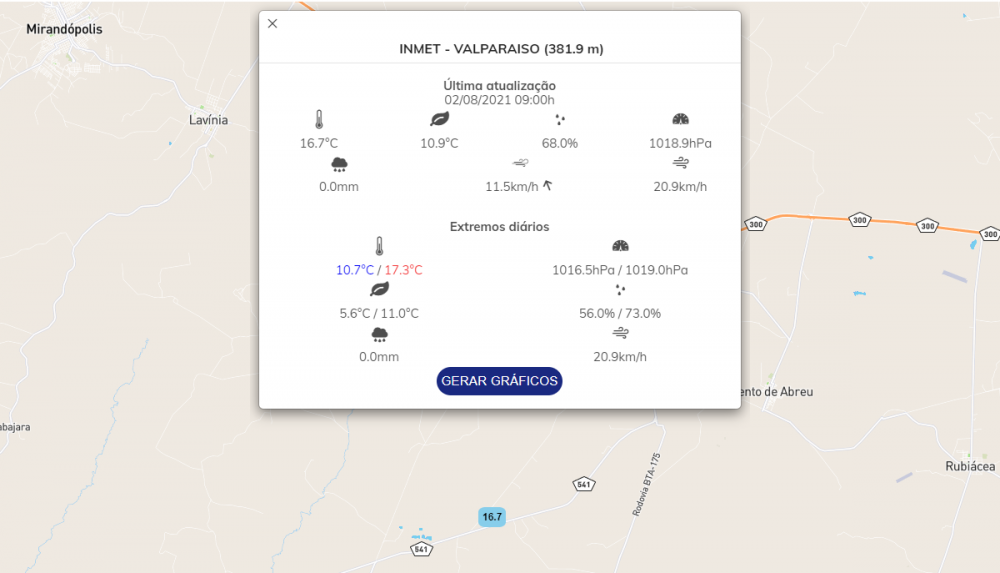Click the pressure gauge icon above 1018.9hPa
The width and height of the screenshot is (1000, 573).
point(680,119)
